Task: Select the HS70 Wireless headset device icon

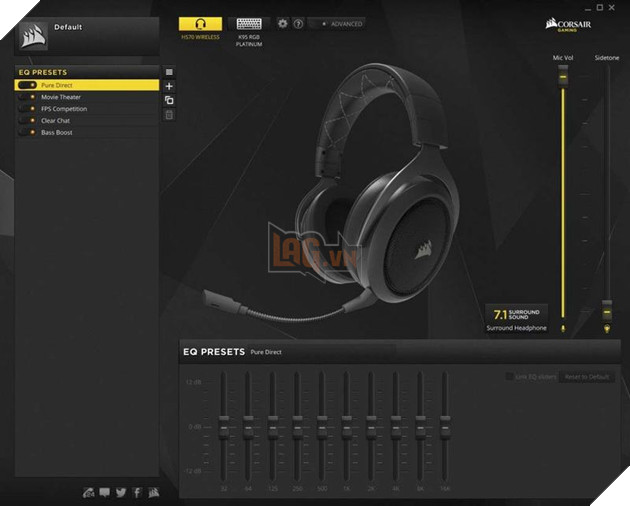Action: point(200,24)
